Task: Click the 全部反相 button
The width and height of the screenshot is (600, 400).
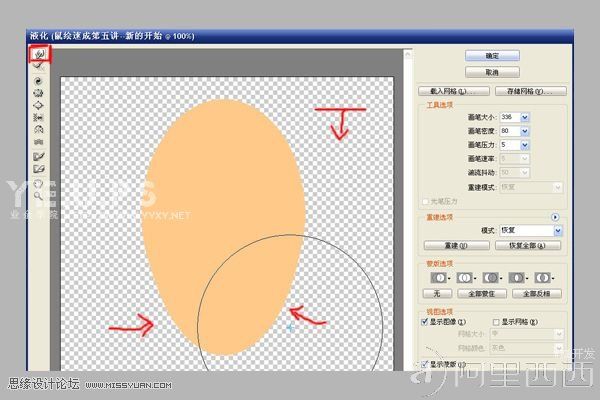Action: pos(537,294)
